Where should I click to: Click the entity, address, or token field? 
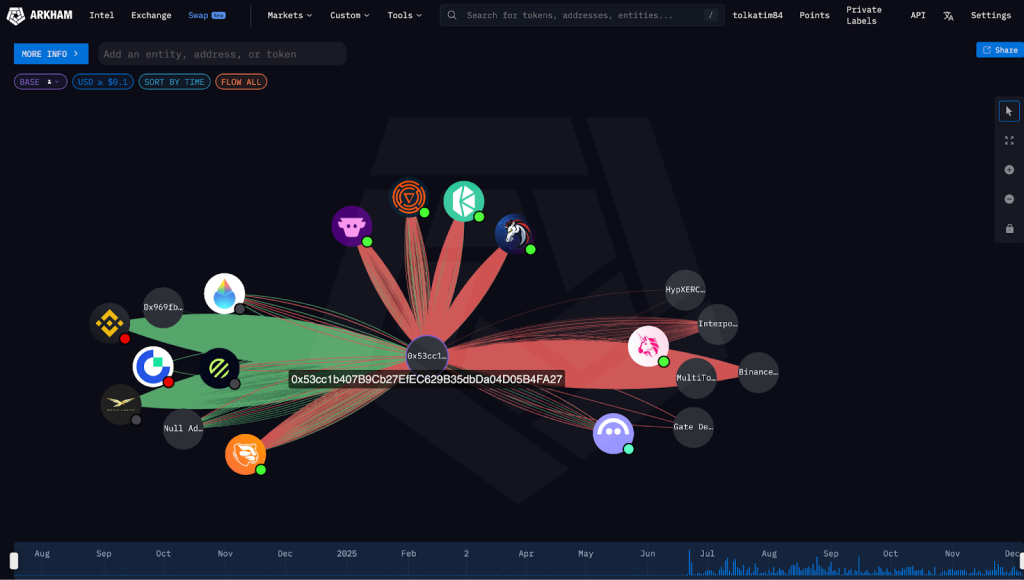point(222,54)
